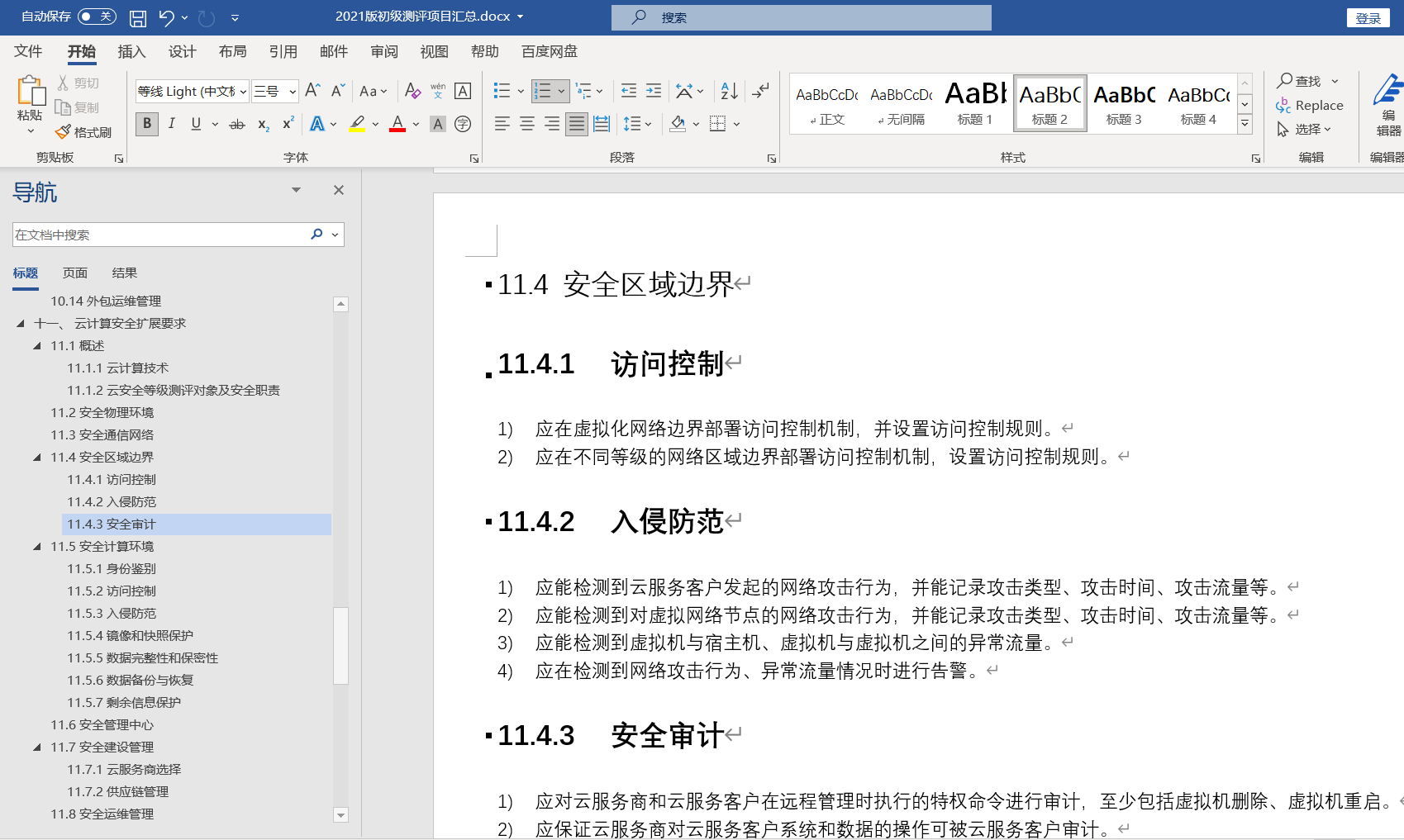Toggle Strikethrough formatting
The image size is (1404, 840).
click(x=237, y=124)
